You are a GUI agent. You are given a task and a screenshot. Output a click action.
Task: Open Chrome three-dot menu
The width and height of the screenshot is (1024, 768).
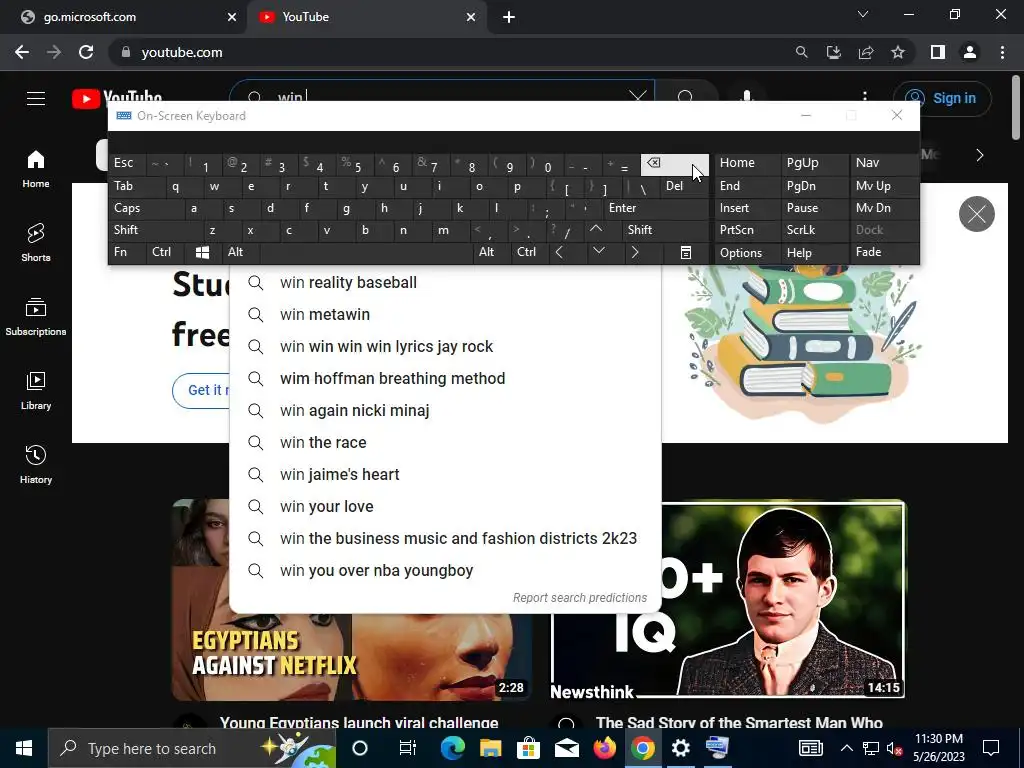tap(1002, 52)
